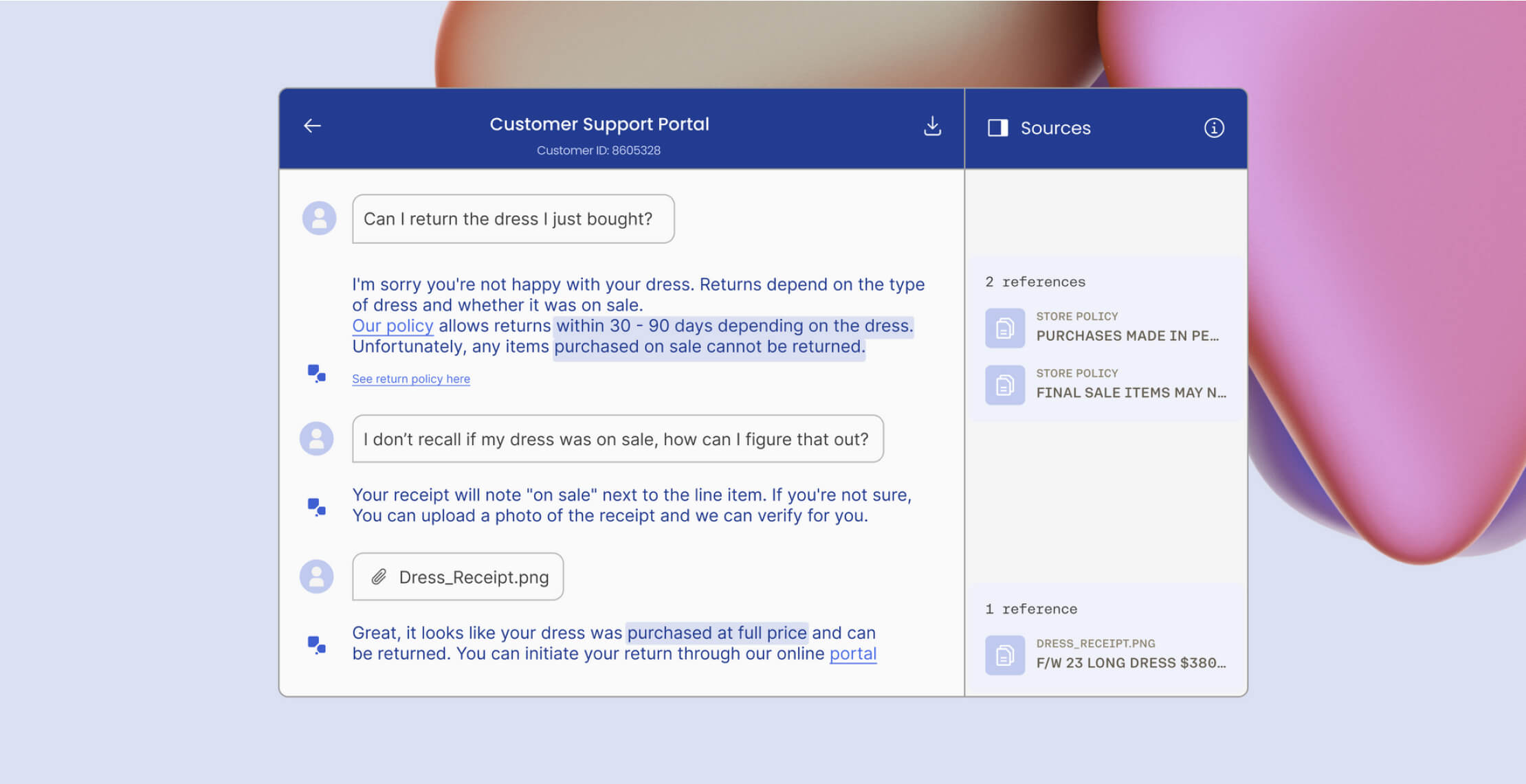
Task: Click the Customer ID under the portal title
Action: pos(598,150)
